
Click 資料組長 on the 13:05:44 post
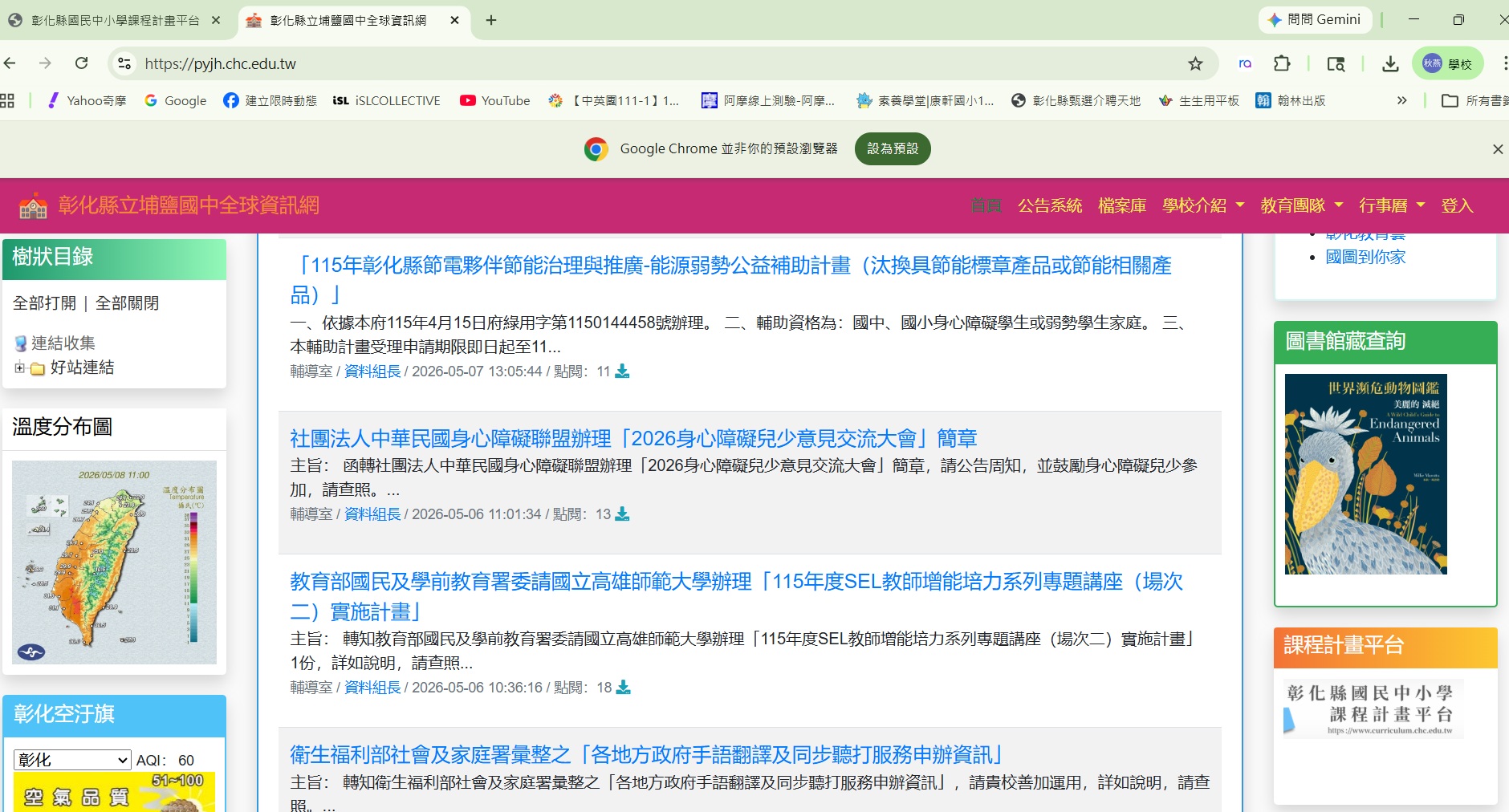pos(372,371)
